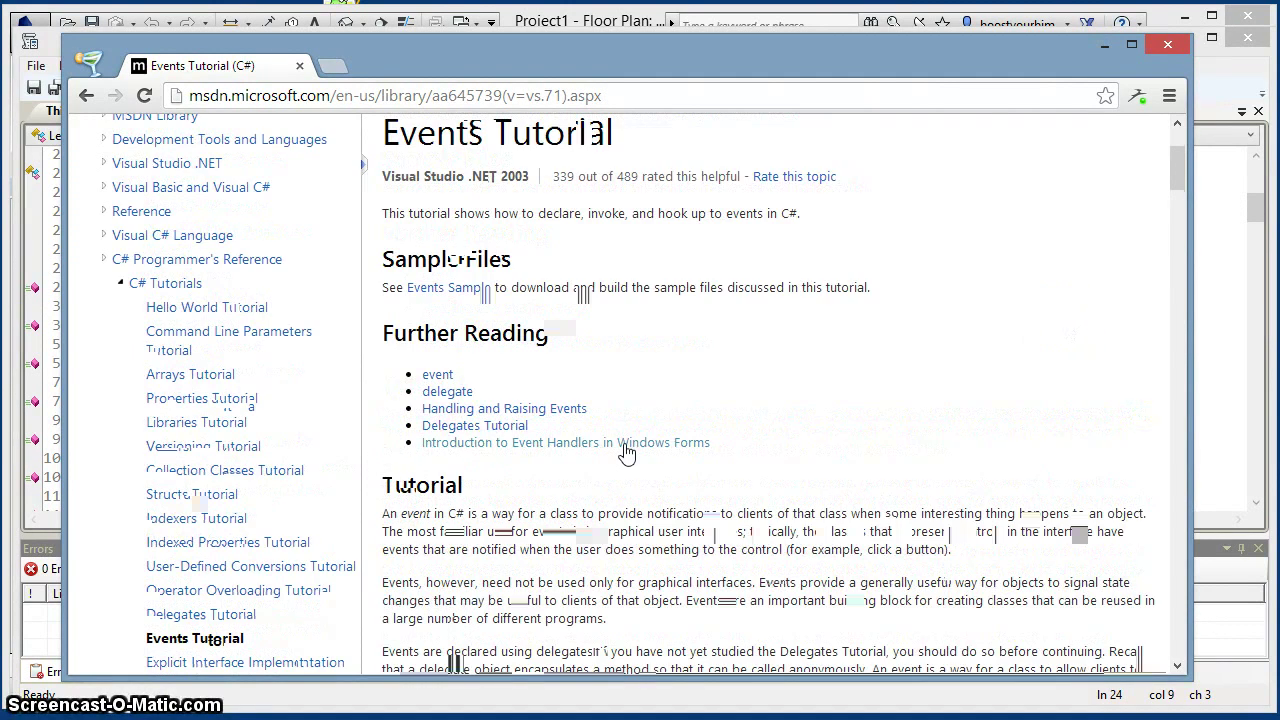
Task: Open the File menu in the background window
Action: point(36,65)
